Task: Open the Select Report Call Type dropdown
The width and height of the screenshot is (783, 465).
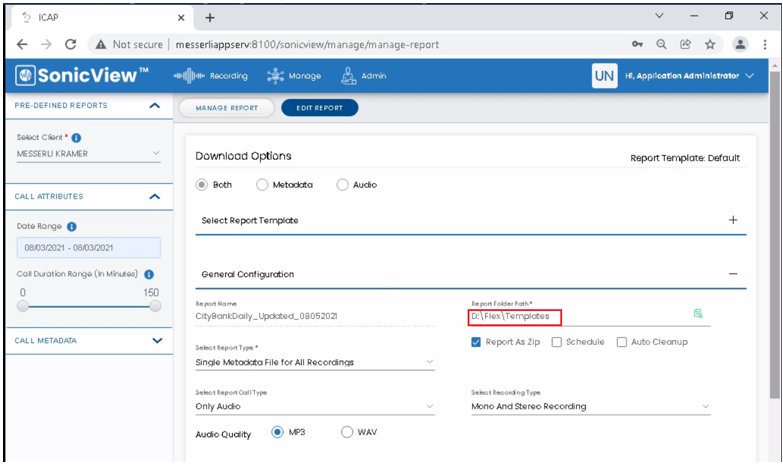Action: coord(315,407)
